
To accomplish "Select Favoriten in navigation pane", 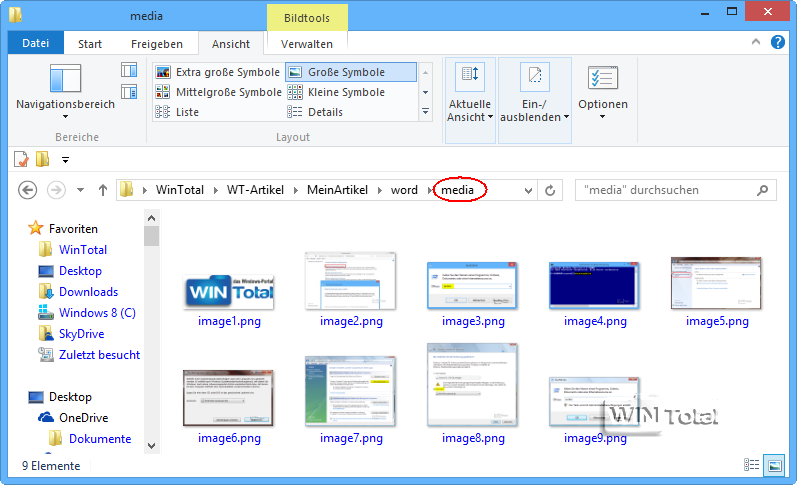I will pyautogui.click(x=73, y=229).
